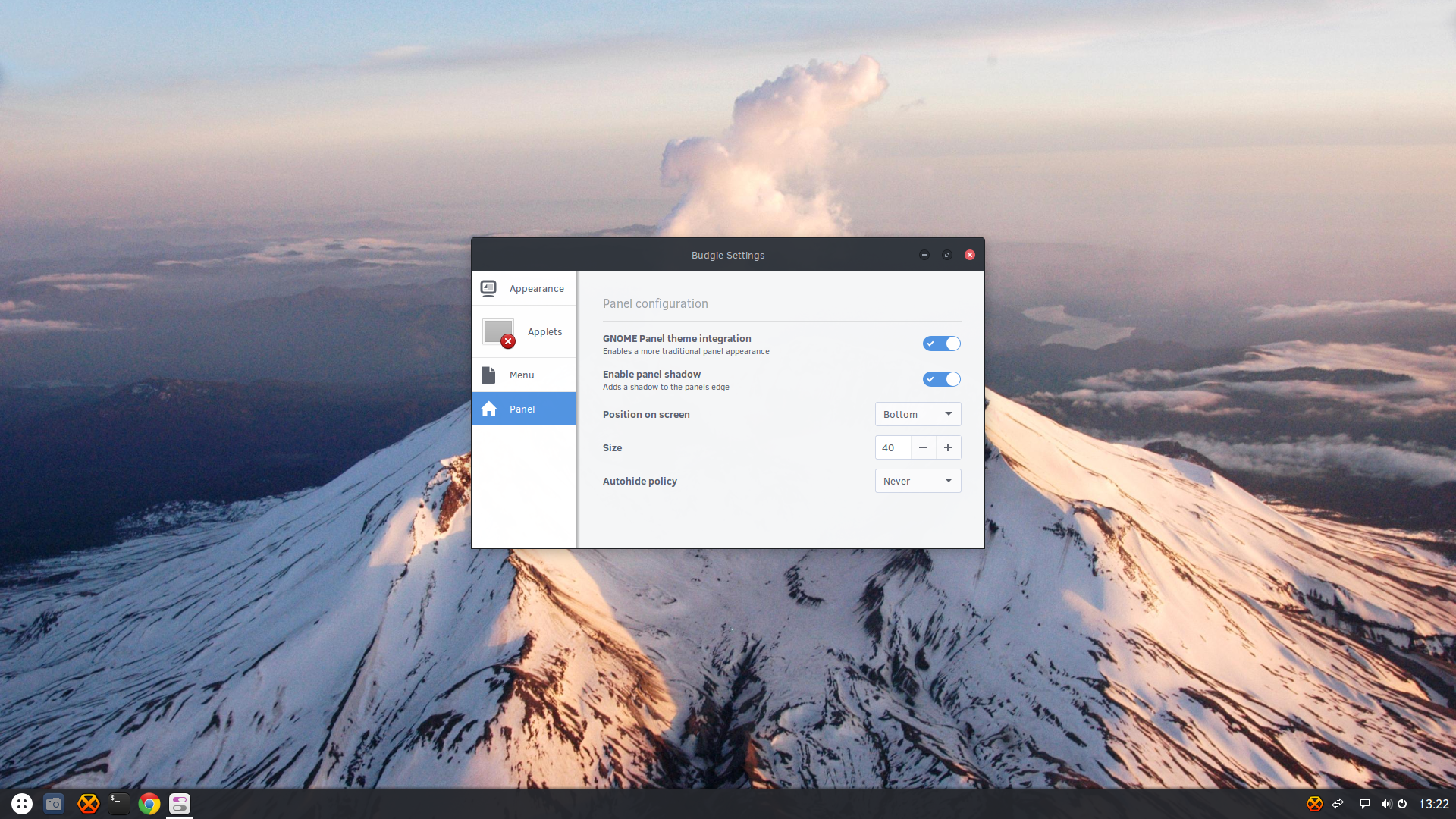The image size is (1456, 819).
Task: Click the Applets monitor icon with red X
Action: point(499,333)
